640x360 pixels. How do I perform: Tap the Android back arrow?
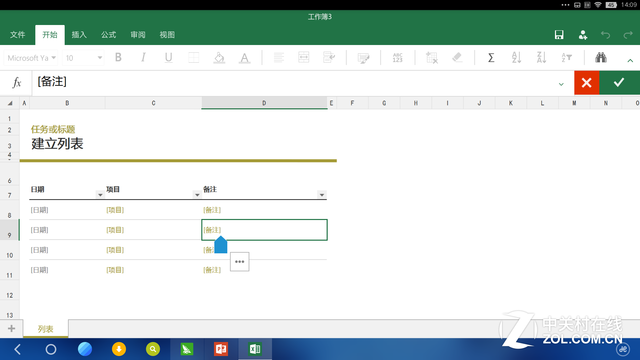(x=17, y=349)
